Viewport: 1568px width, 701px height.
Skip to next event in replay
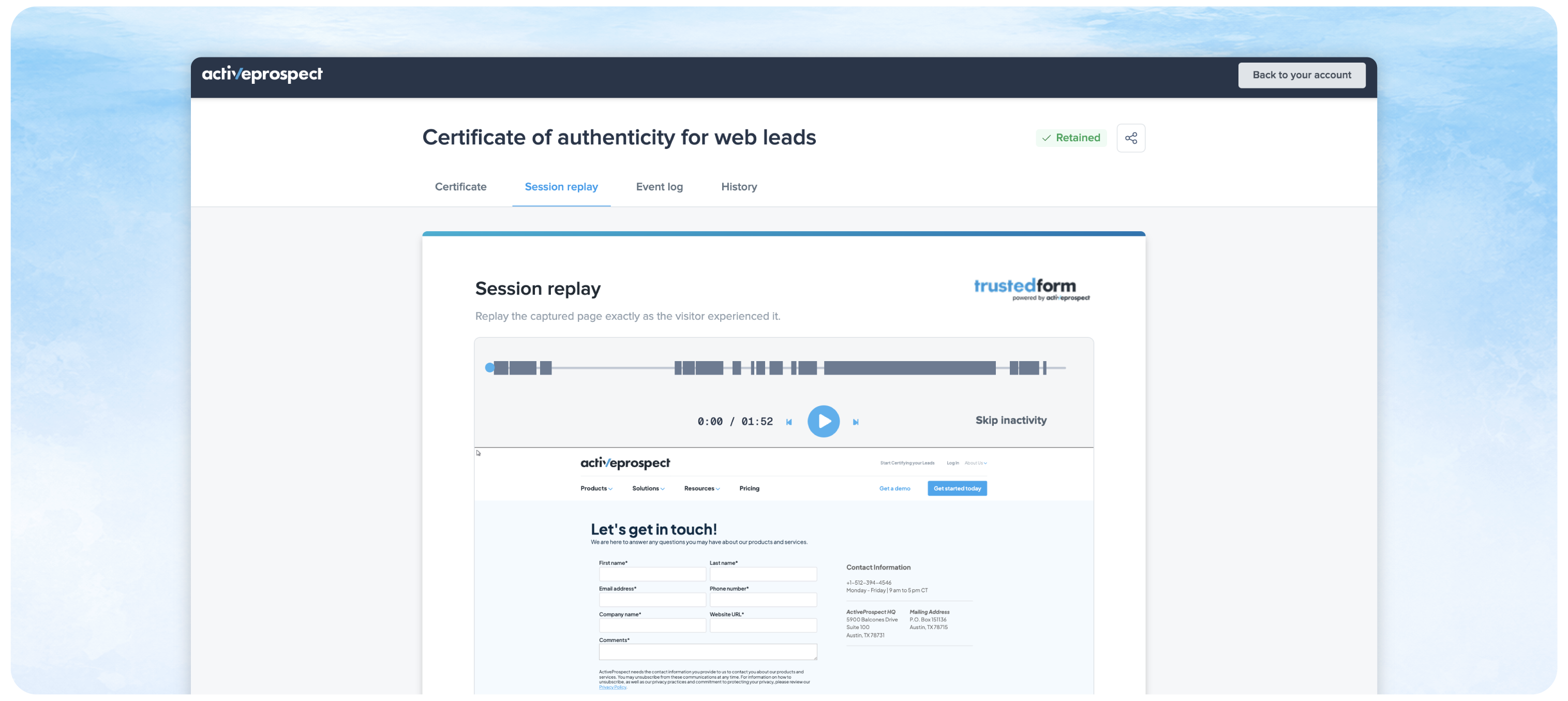855,422
